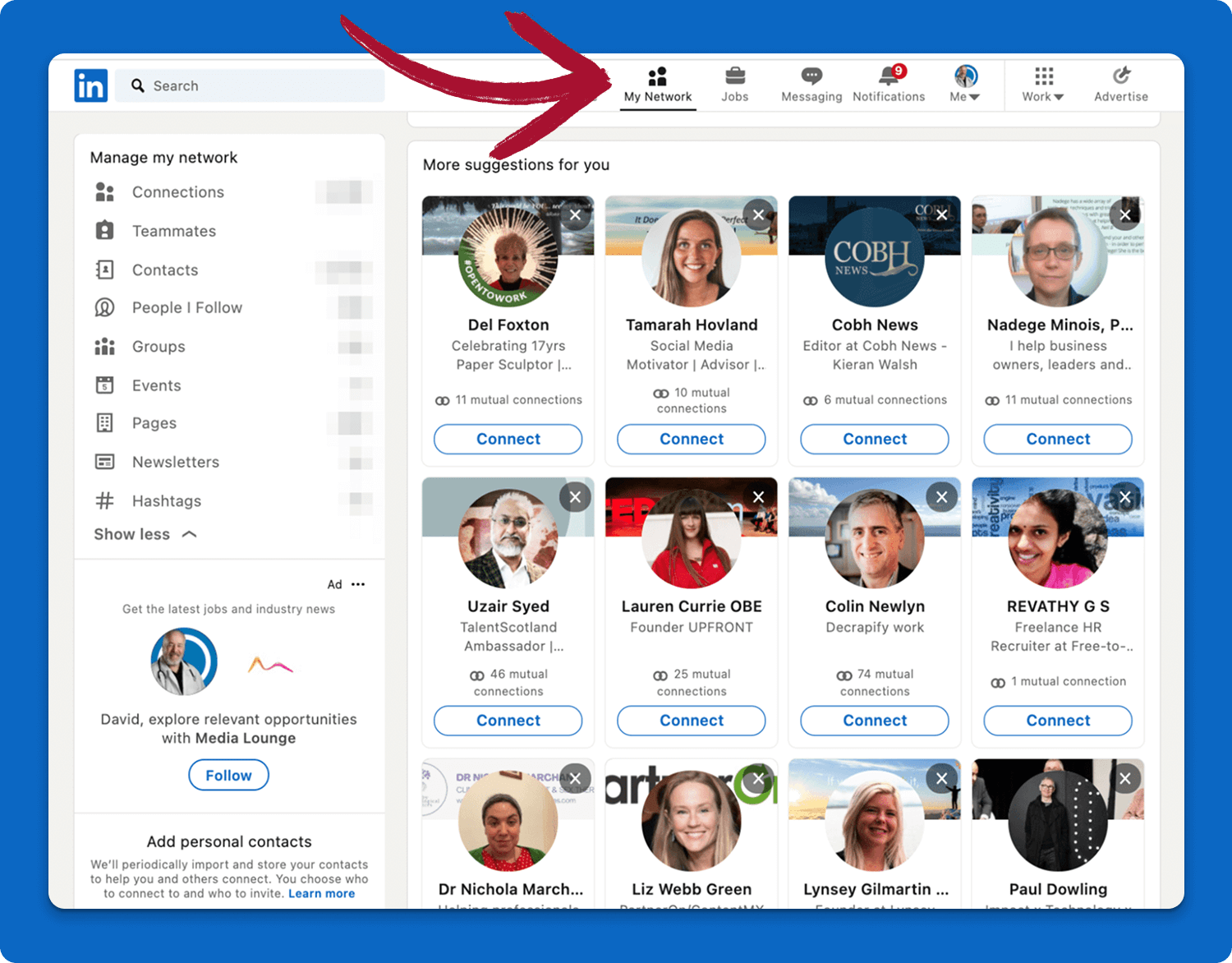Screen dimensions: 1232x963
Task: Open the Learn more contacts link
Action: coord(321,894)
